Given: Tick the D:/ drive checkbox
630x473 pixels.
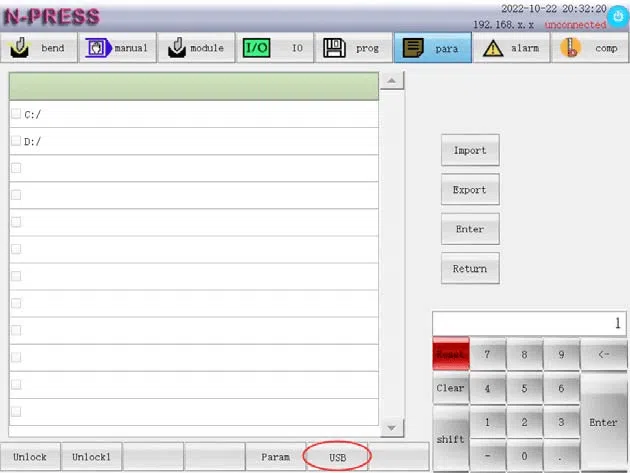Looking at the screenshot, I should point(16,141).
